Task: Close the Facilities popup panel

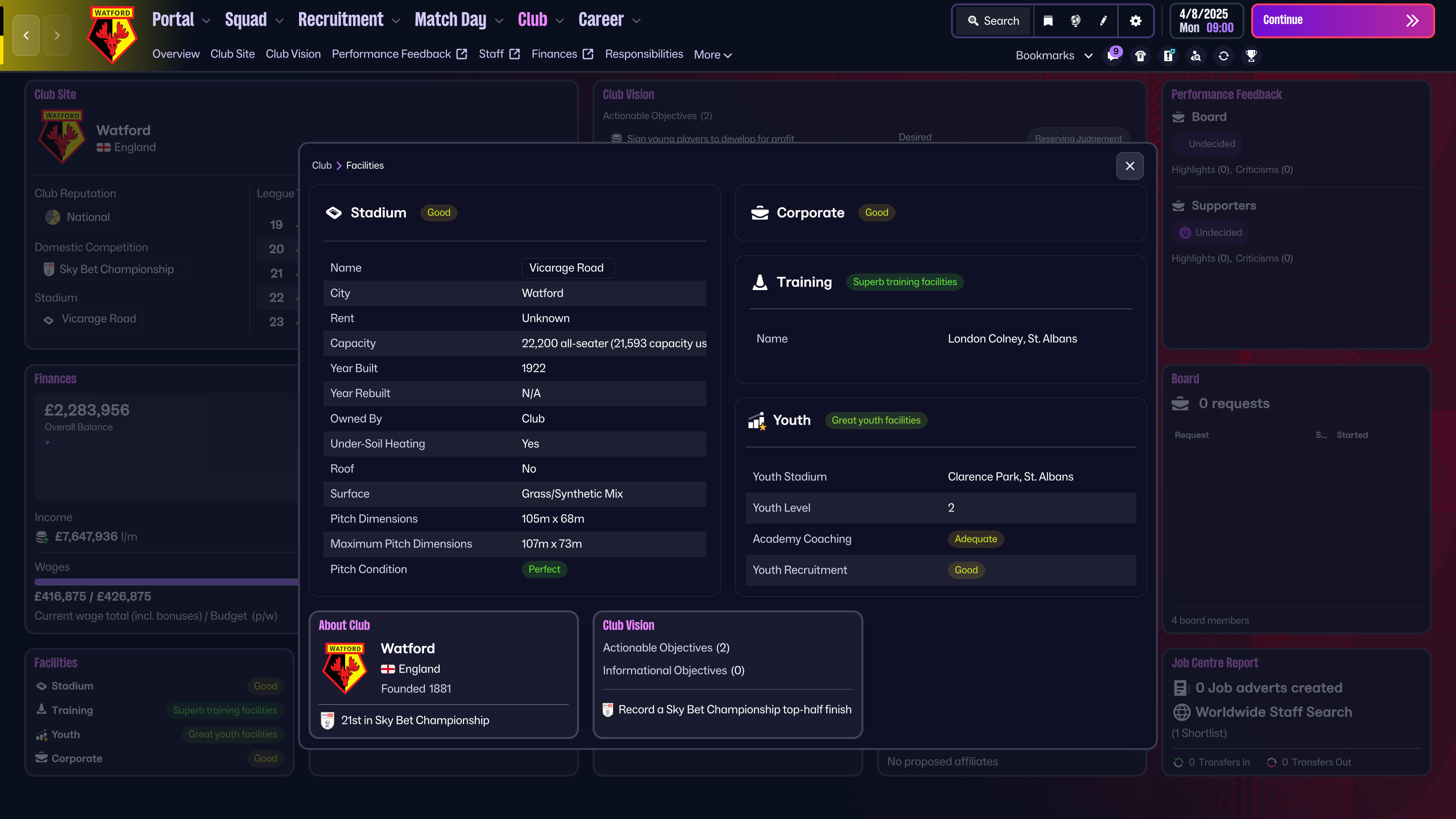Action: (1130, 166)
